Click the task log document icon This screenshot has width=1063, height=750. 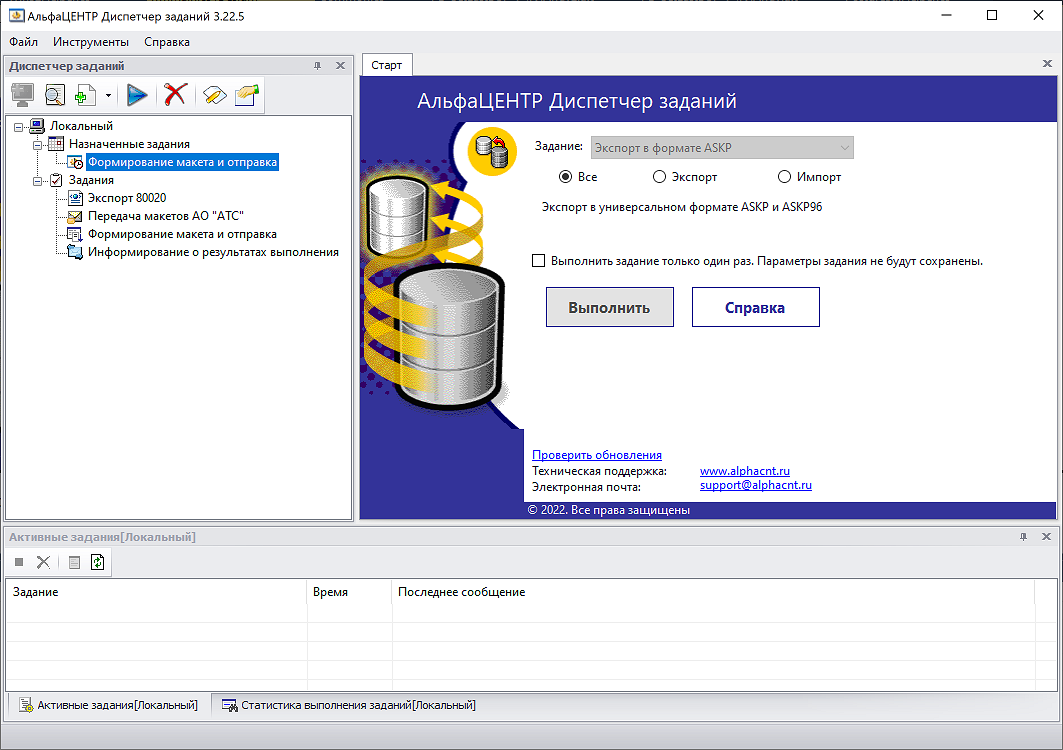(75, 562)
